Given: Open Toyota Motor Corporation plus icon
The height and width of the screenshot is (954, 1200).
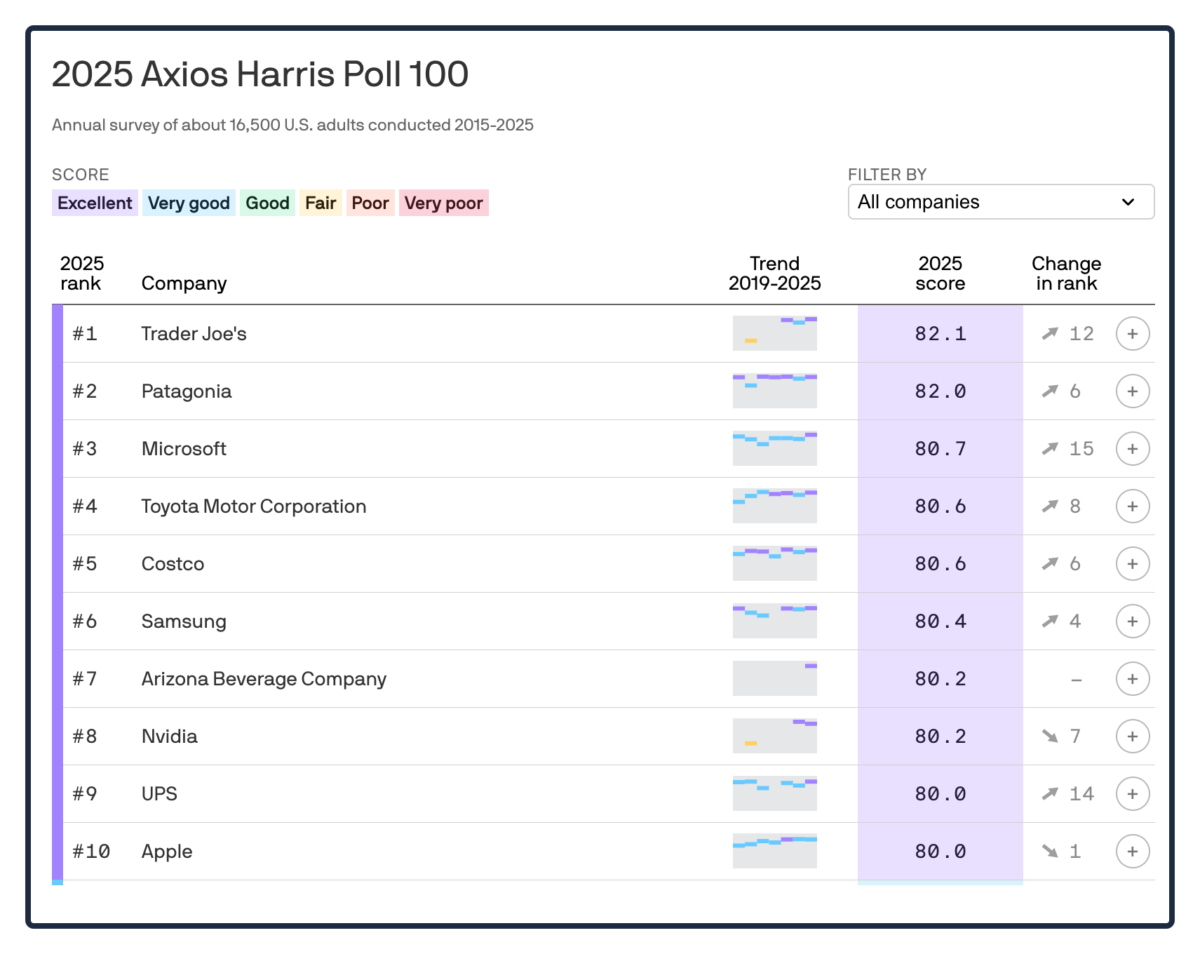Looking at the screenshot, I should tap(1132, 506).
